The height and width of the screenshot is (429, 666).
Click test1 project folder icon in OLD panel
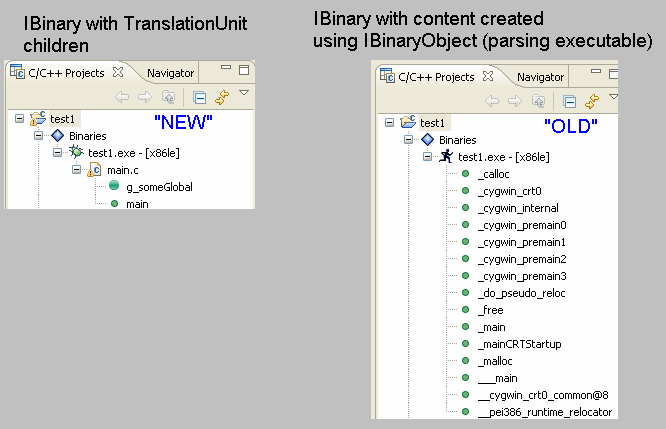(408, 122)
